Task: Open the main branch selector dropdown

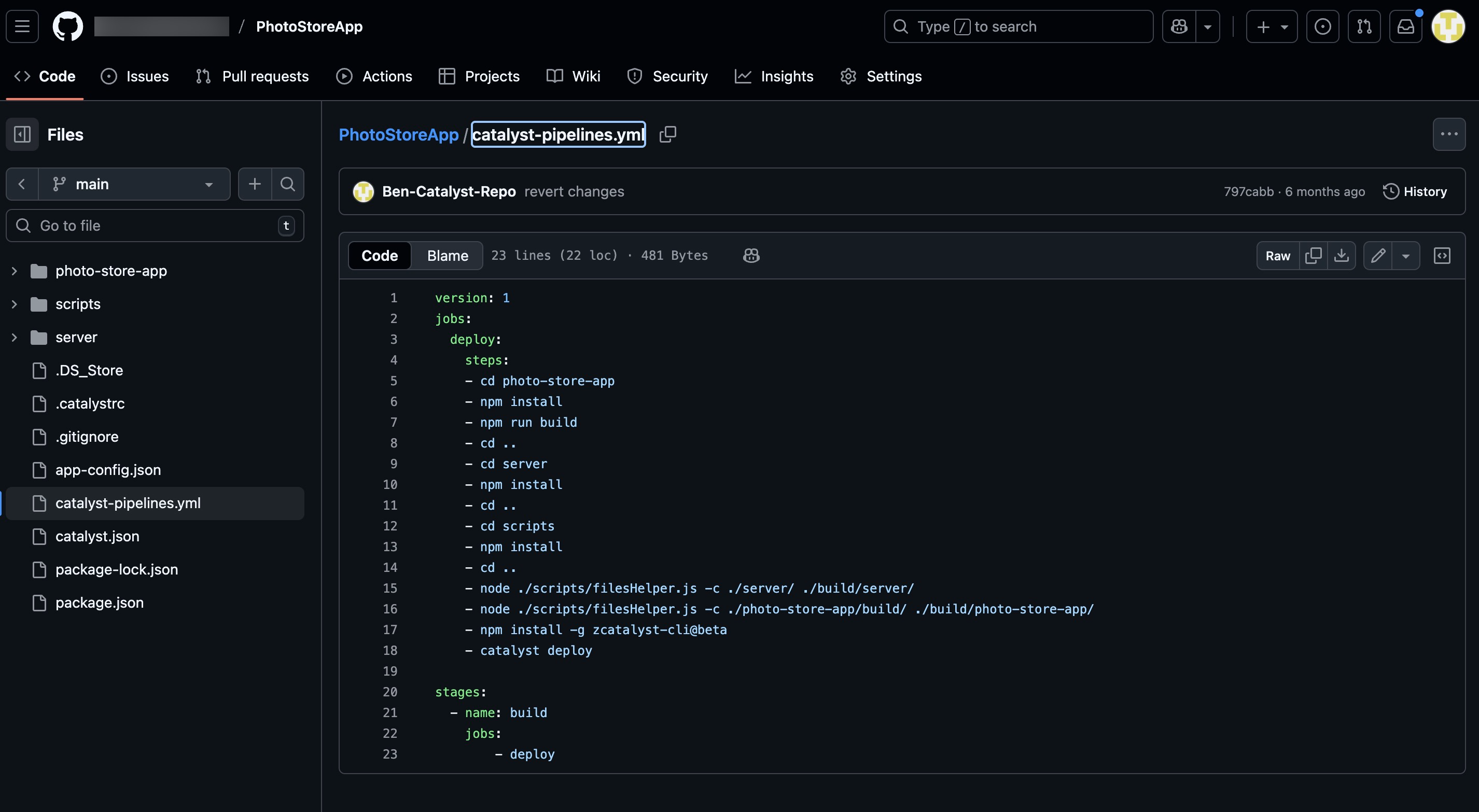Action: tap(134, 184)
